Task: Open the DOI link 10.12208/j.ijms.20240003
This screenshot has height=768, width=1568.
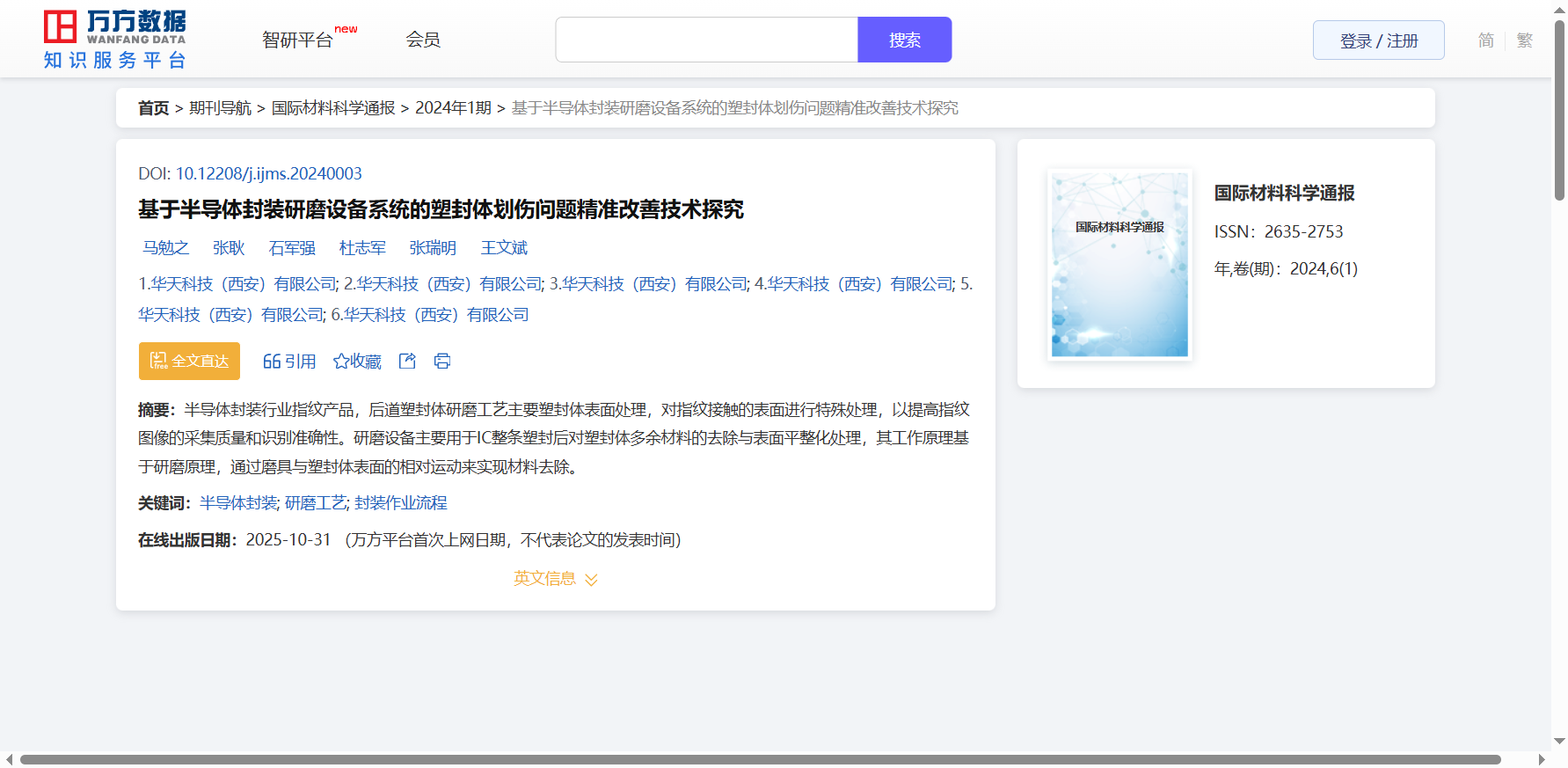Action: coord(268,173)
